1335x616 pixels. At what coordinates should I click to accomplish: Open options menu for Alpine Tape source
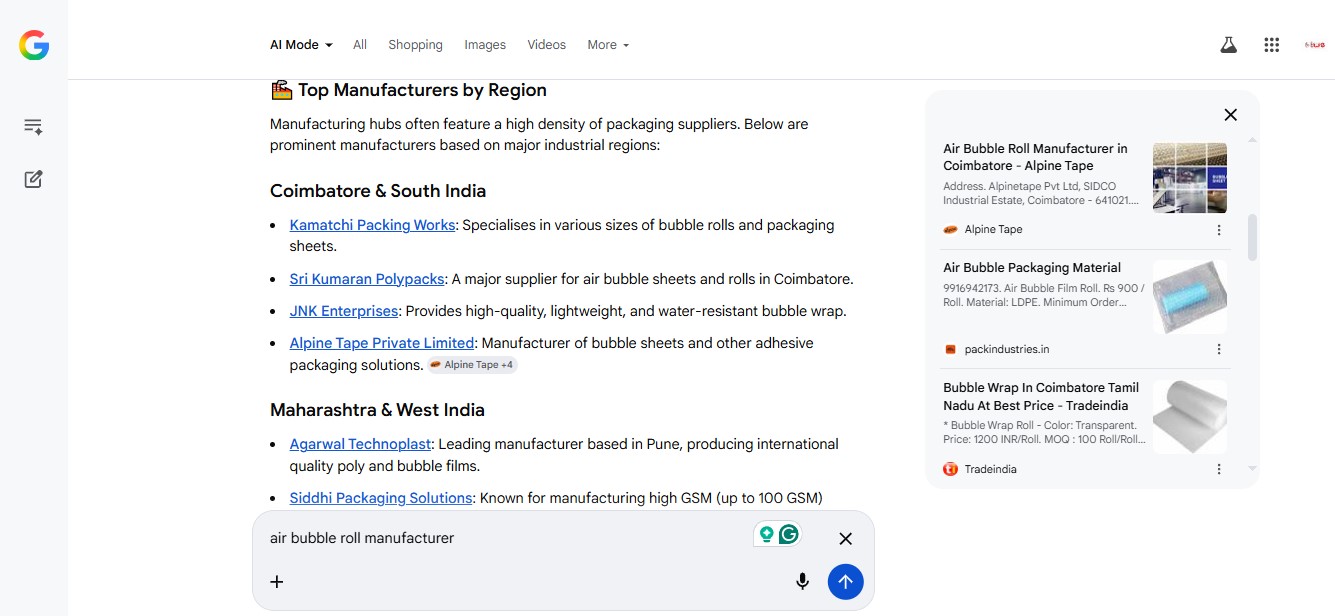click(x=1219, y=230)
